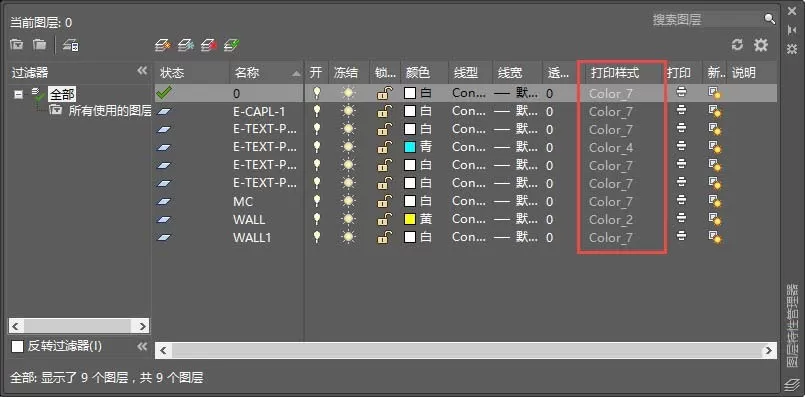Collapse the 全部 tree node
The image size is (805, 397).
pyautogui.click(x=19, y=94)
